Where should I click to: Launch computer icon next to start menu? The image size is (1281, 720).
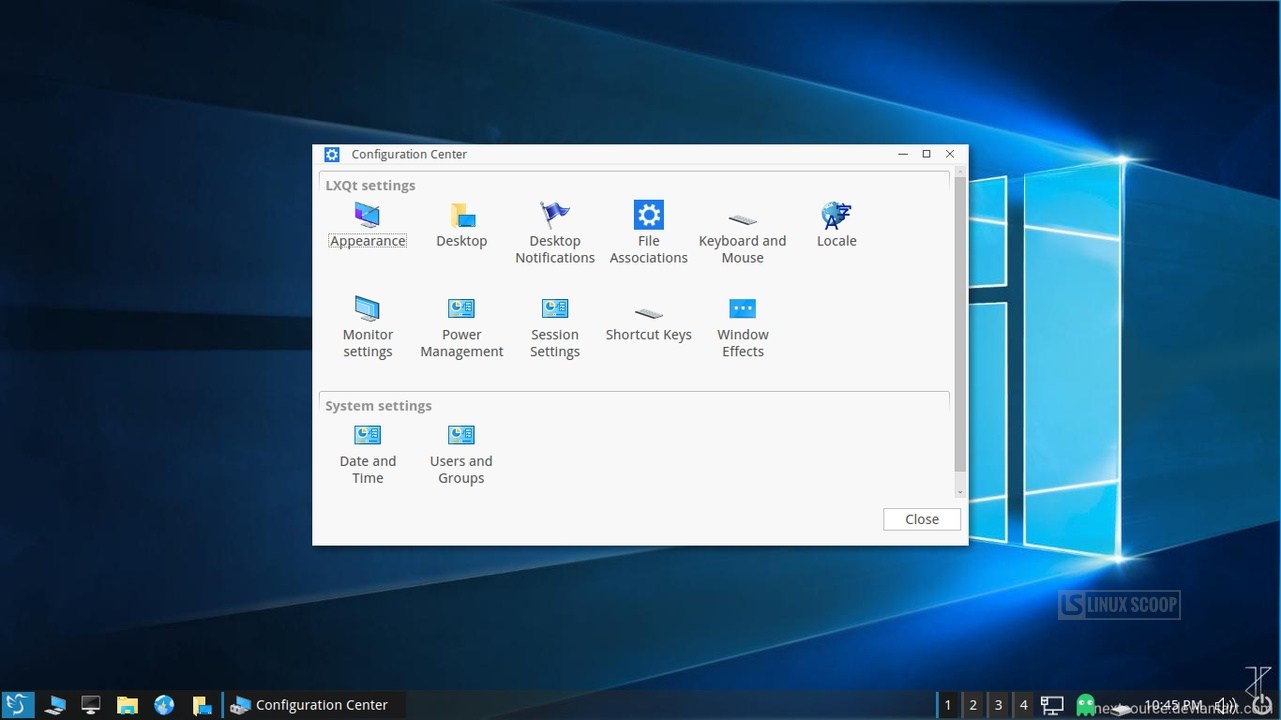[x=55, y=705]
